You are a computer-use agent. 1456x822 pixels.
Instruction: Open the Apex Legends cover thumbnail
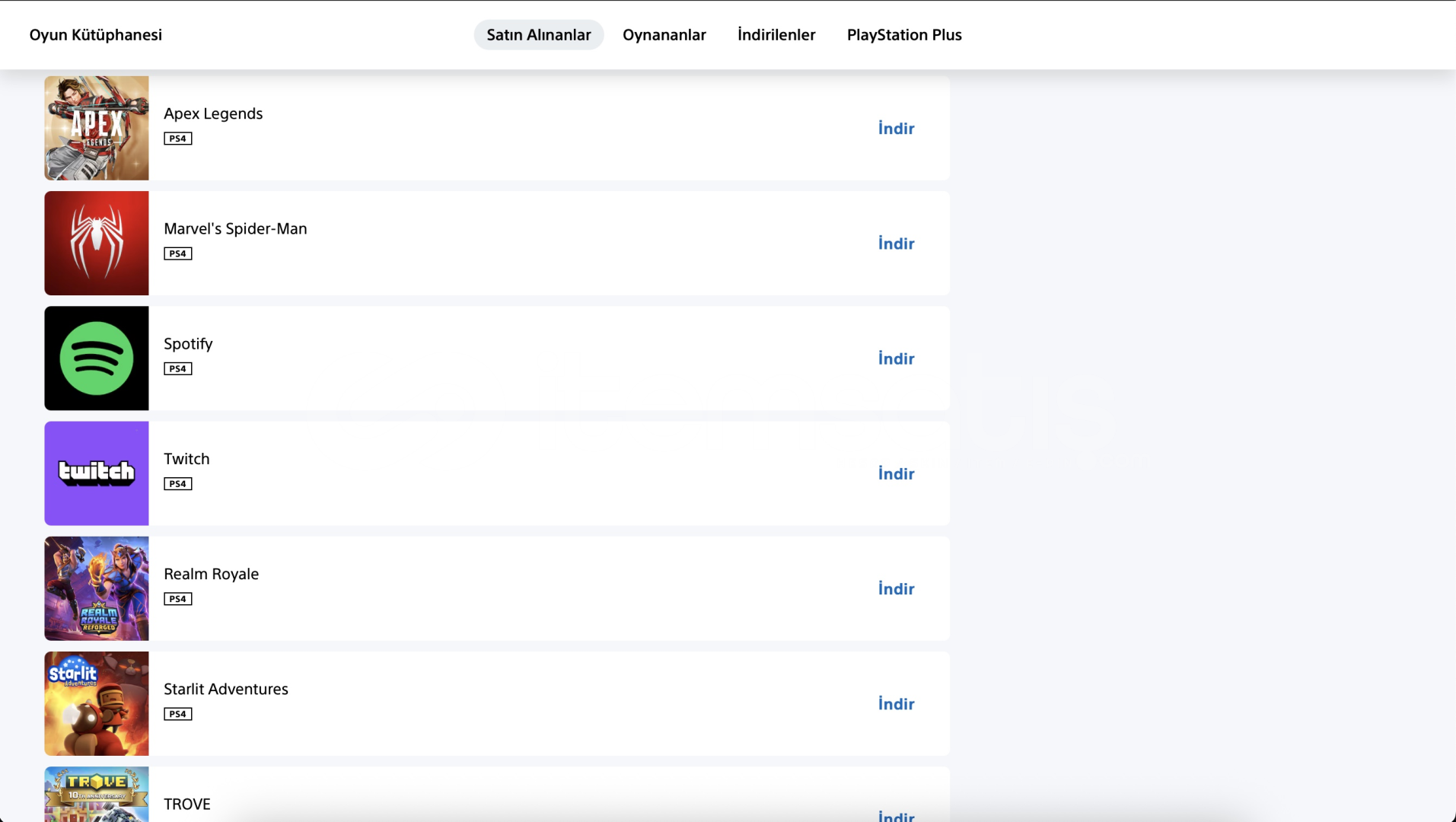[97, 128]
